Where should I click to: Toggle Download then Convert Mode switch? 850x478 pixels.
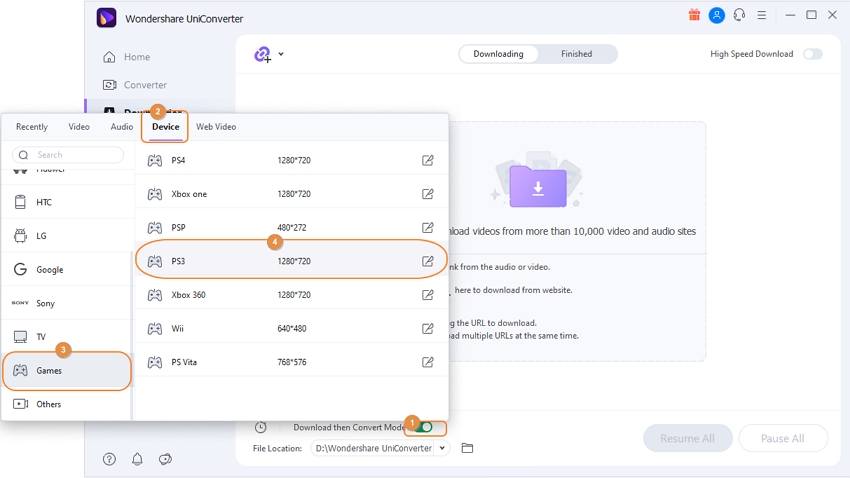click(424, 427)
